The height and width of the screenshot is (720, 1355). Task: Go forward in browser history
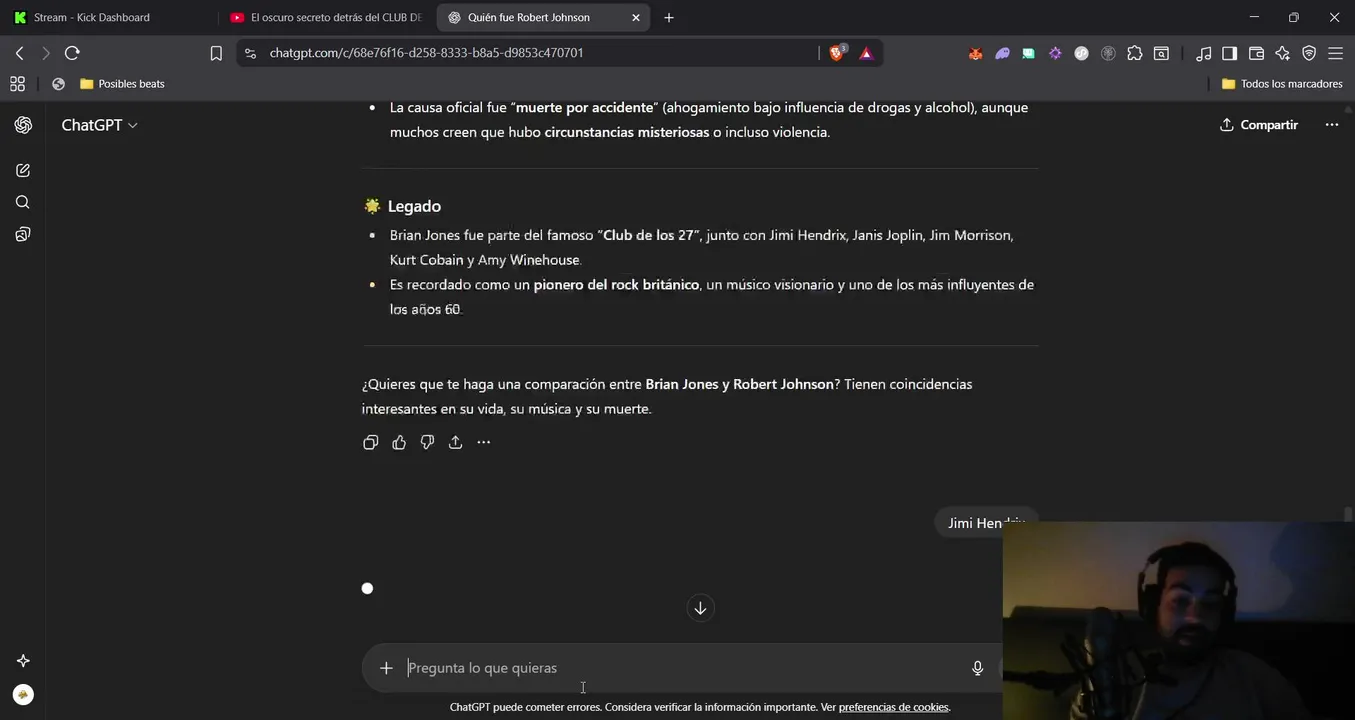click(45, 53)
